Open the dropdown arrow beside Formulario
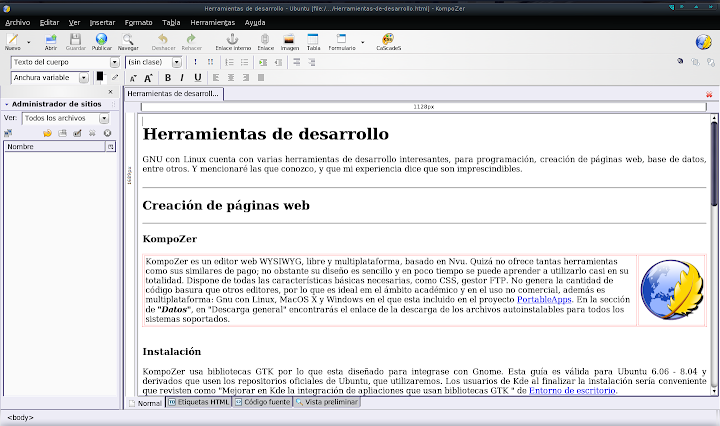 click(363, 42)
